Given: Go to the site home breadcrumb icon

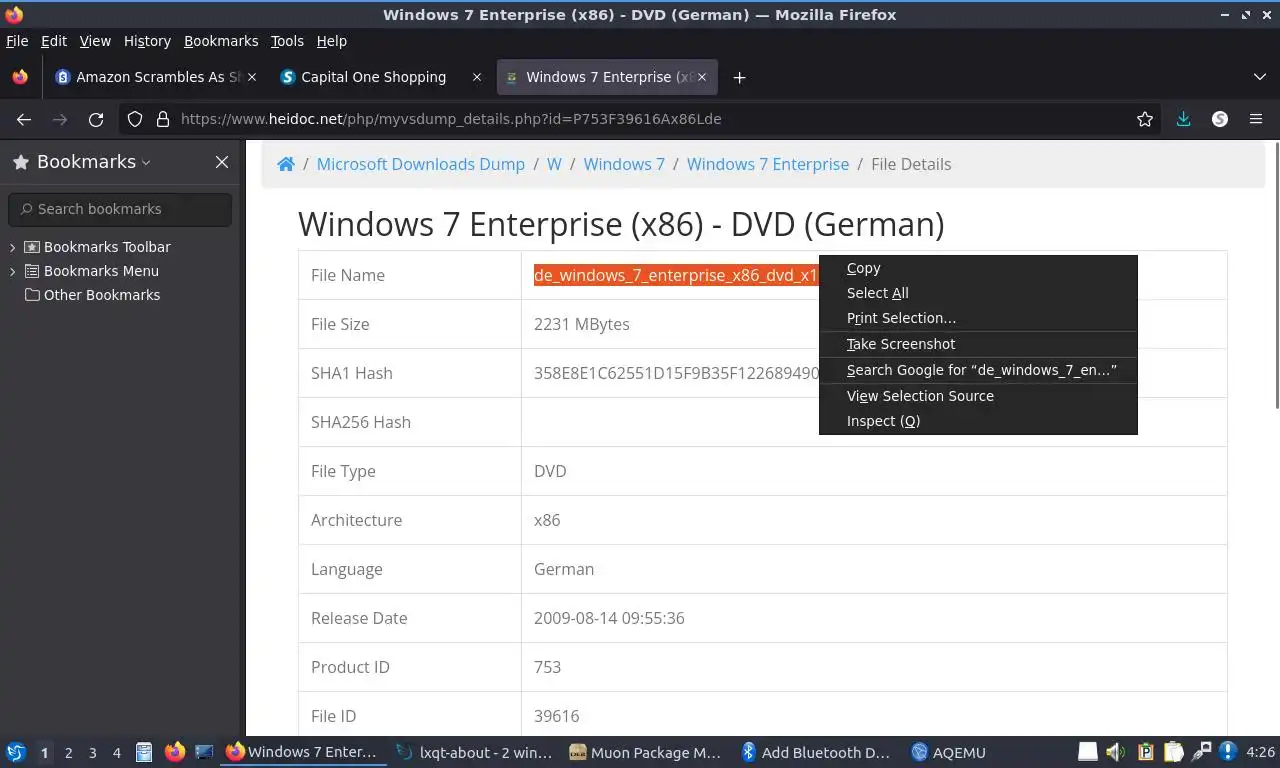Looking at the screenshot, I should [x=286, y=164].
